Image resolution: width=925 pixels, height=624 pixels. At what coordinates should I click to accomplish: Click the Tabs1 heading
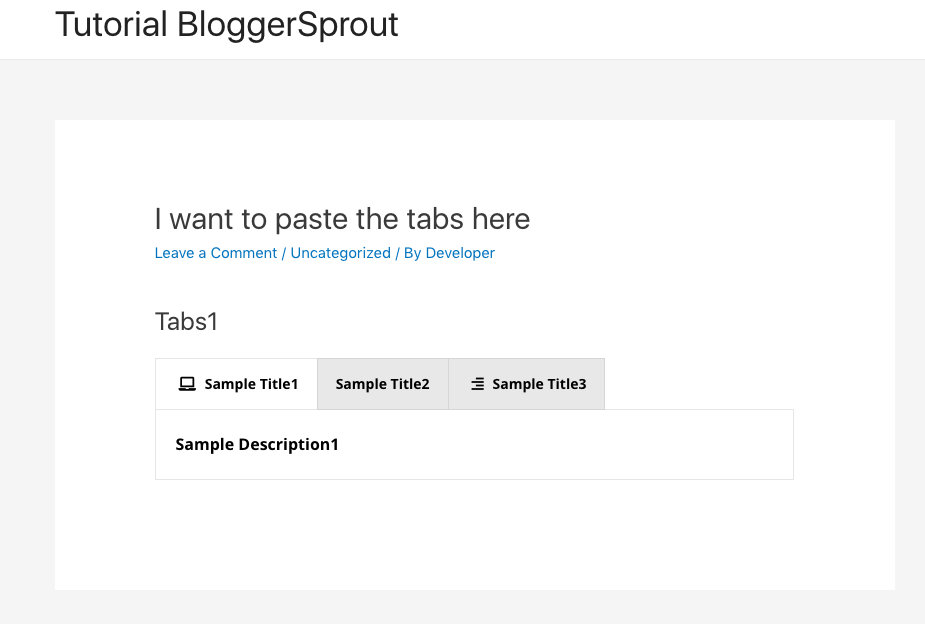click(186, 322)
